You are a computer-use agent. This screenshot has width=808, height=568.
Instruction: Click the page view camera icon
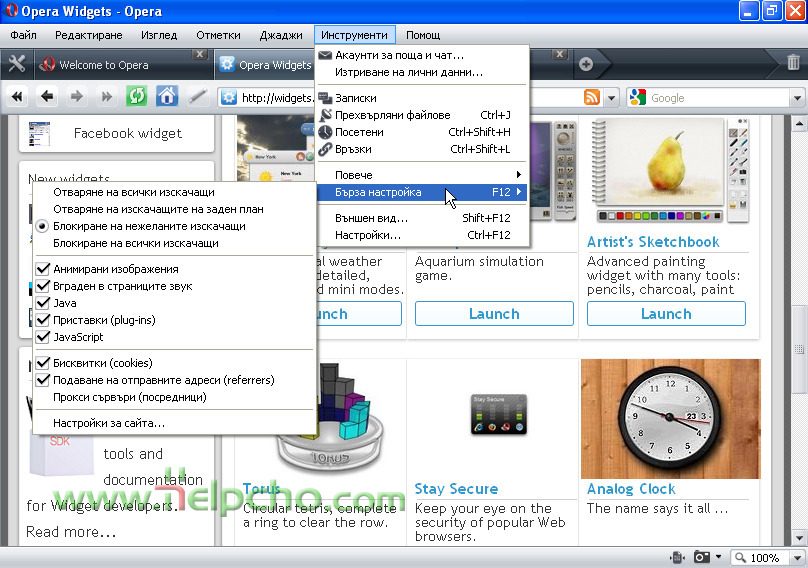point(701,557)
